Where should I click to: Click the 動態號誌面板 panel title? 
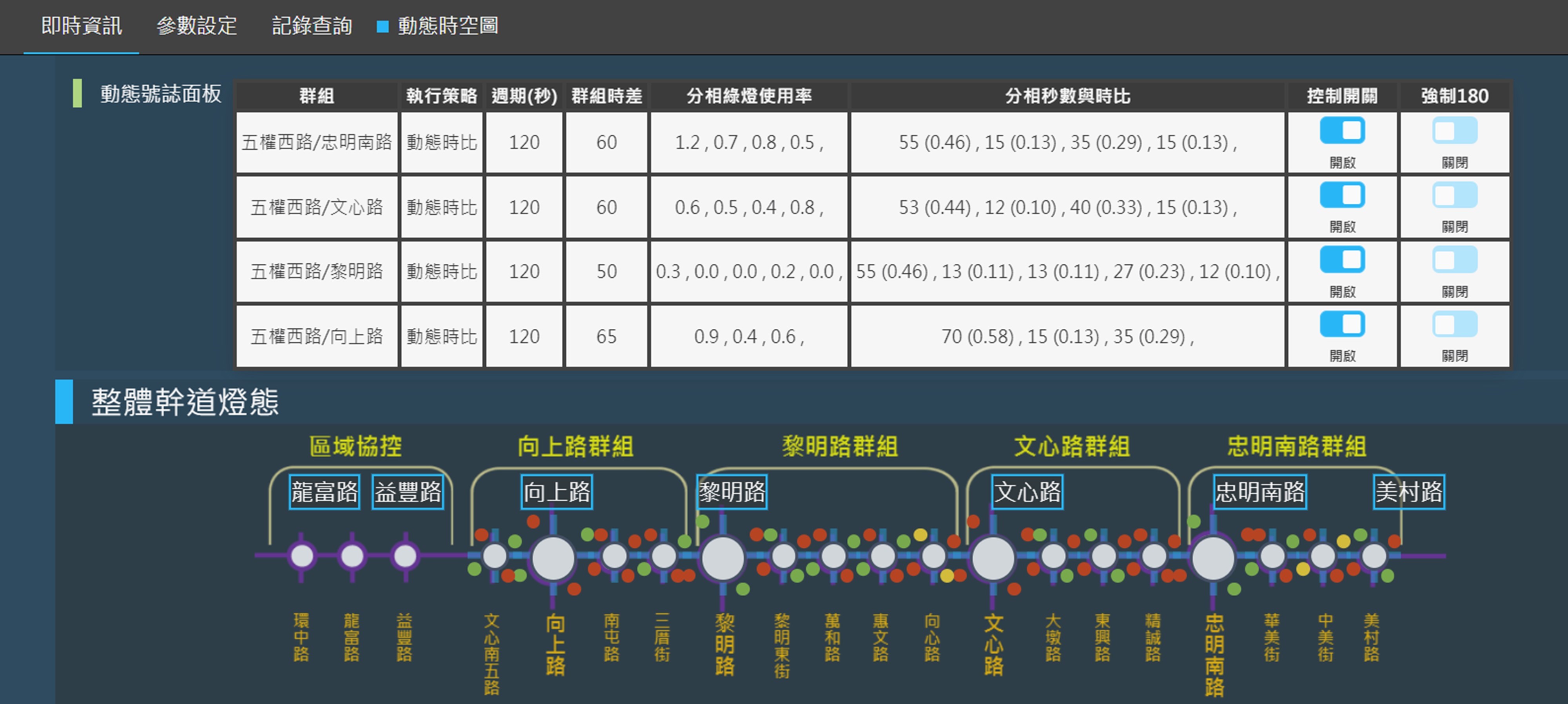pyautogui.click(x=161, y=94)
